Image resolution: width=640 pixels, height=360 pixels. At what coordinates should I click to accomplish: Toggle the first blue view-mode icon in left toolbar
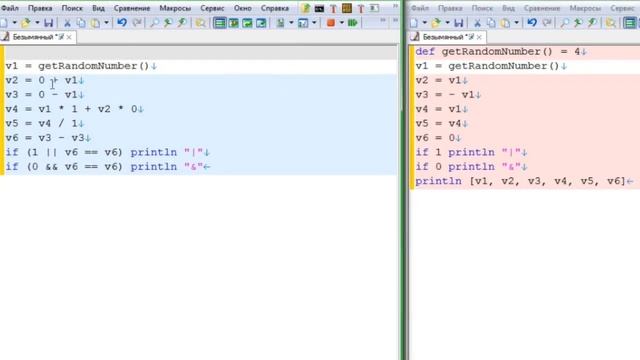pyautogui.click(x=220, y=23)
